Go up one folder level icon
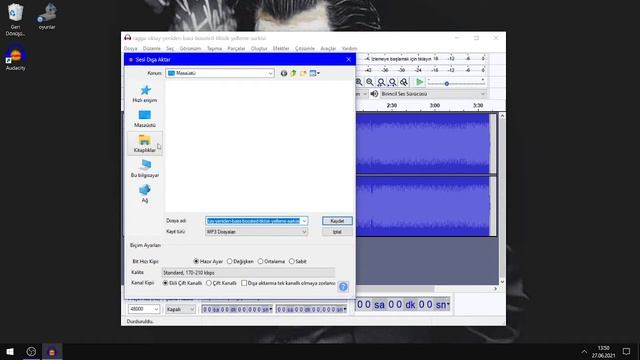 click(x=293, y=73)
